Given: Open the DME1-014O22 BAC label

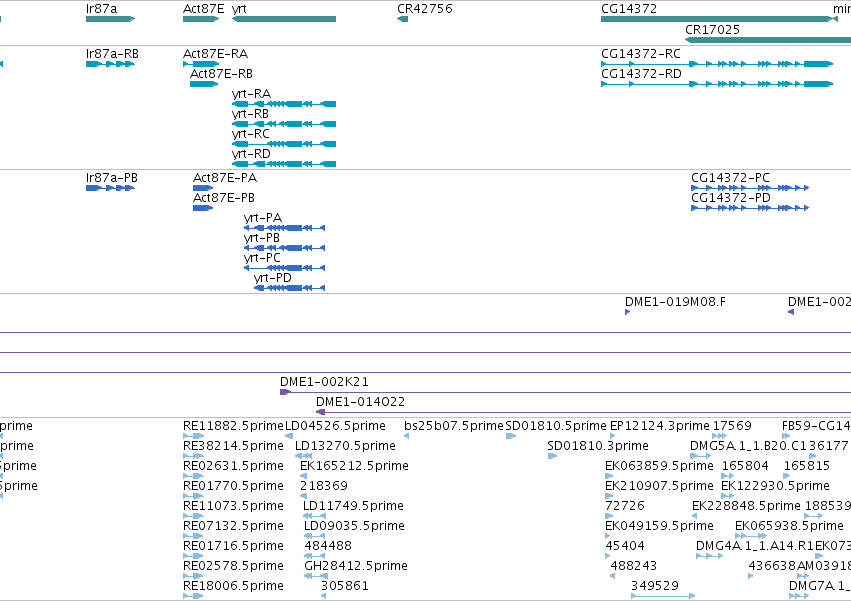Looking at the screenshot, I should click(360, 402).
